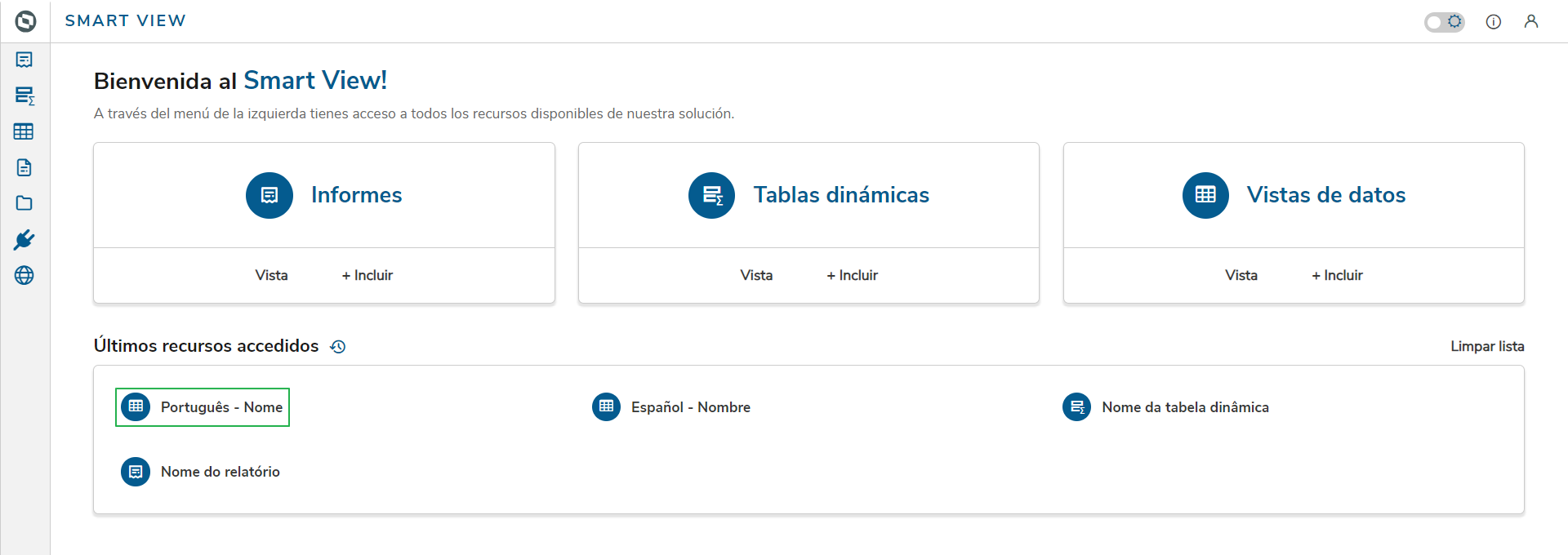The image size is (1568, 555).
Task: Click the document sidebar icon
Action: tap(24, 167)
